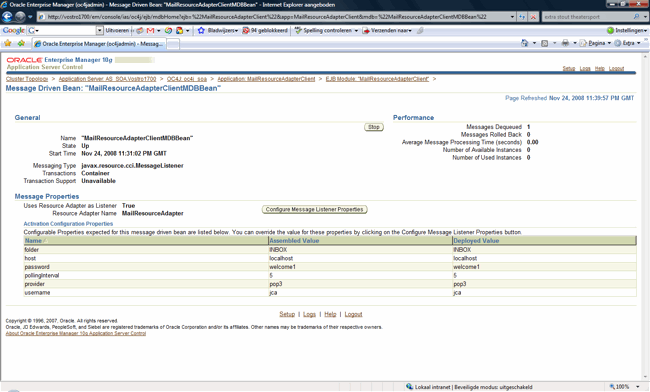Click the Help link in page header
Screen dimensions: 650x392
click(599, 69)
